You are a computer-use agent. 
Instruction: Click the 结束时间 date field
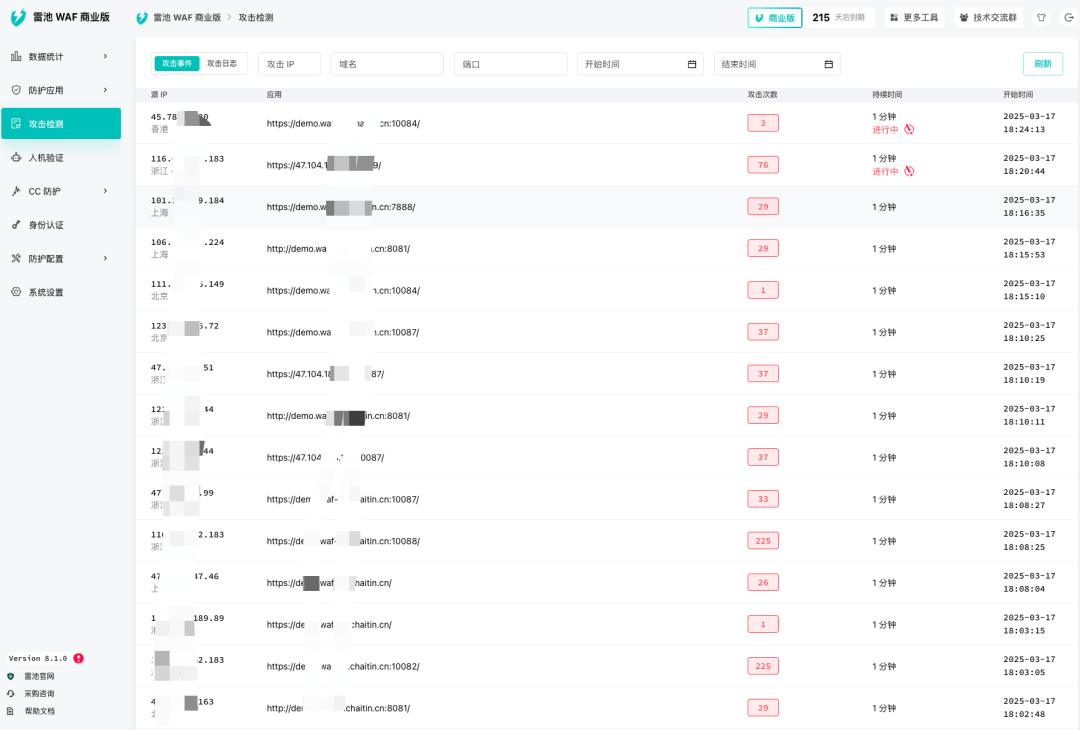777,64
